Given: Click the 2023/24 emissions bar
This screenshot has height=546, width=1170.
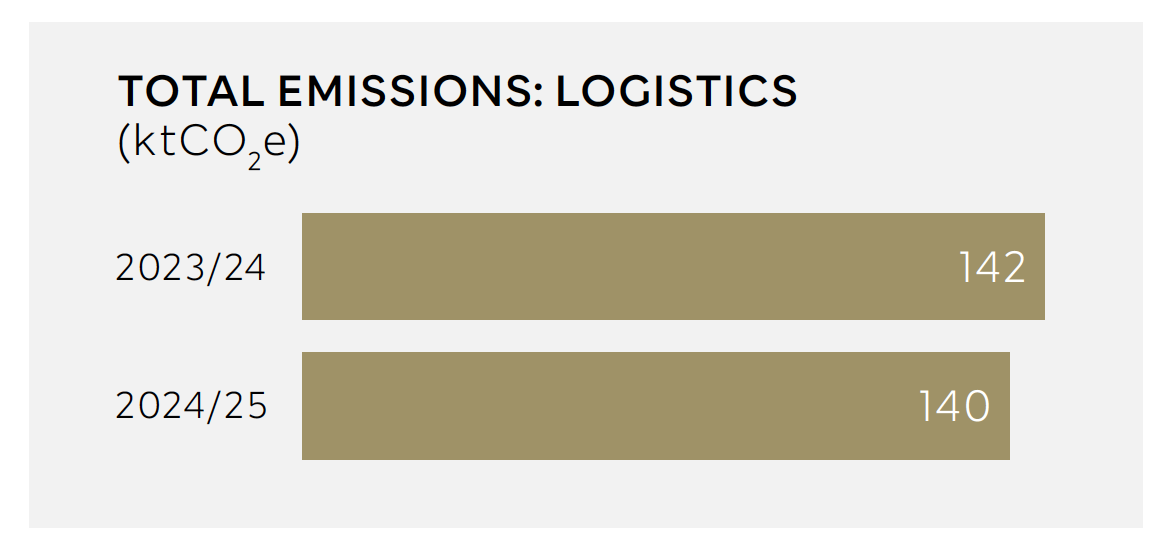Looking at the screenshot, I should (x=673, y=266).
